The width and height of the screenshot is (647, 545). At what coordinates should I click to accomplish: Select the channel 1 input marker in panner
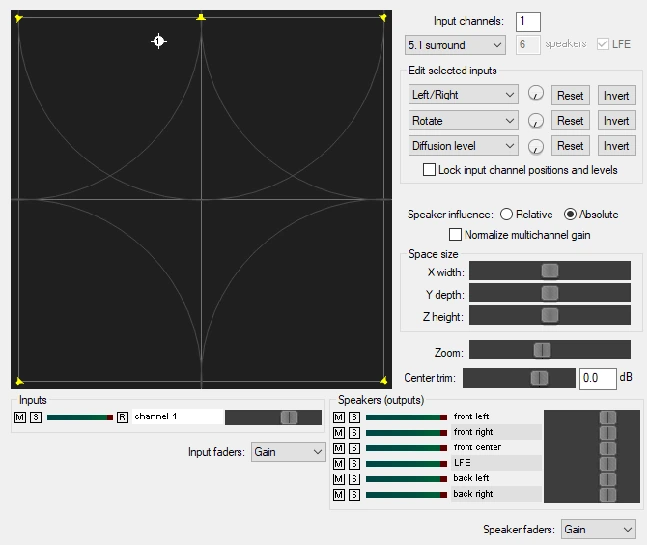click(x=159, y=41)
